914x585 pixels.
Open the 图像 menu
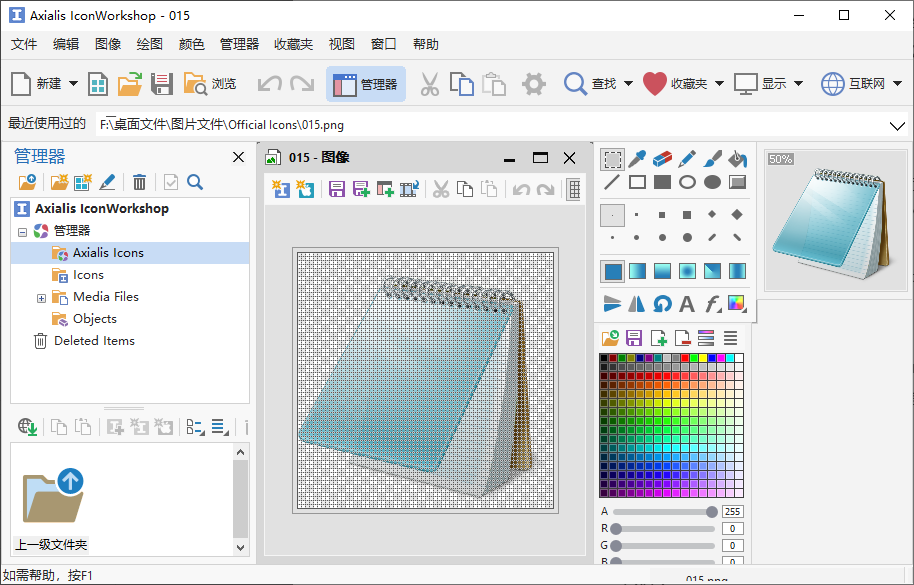pos(108,44)
